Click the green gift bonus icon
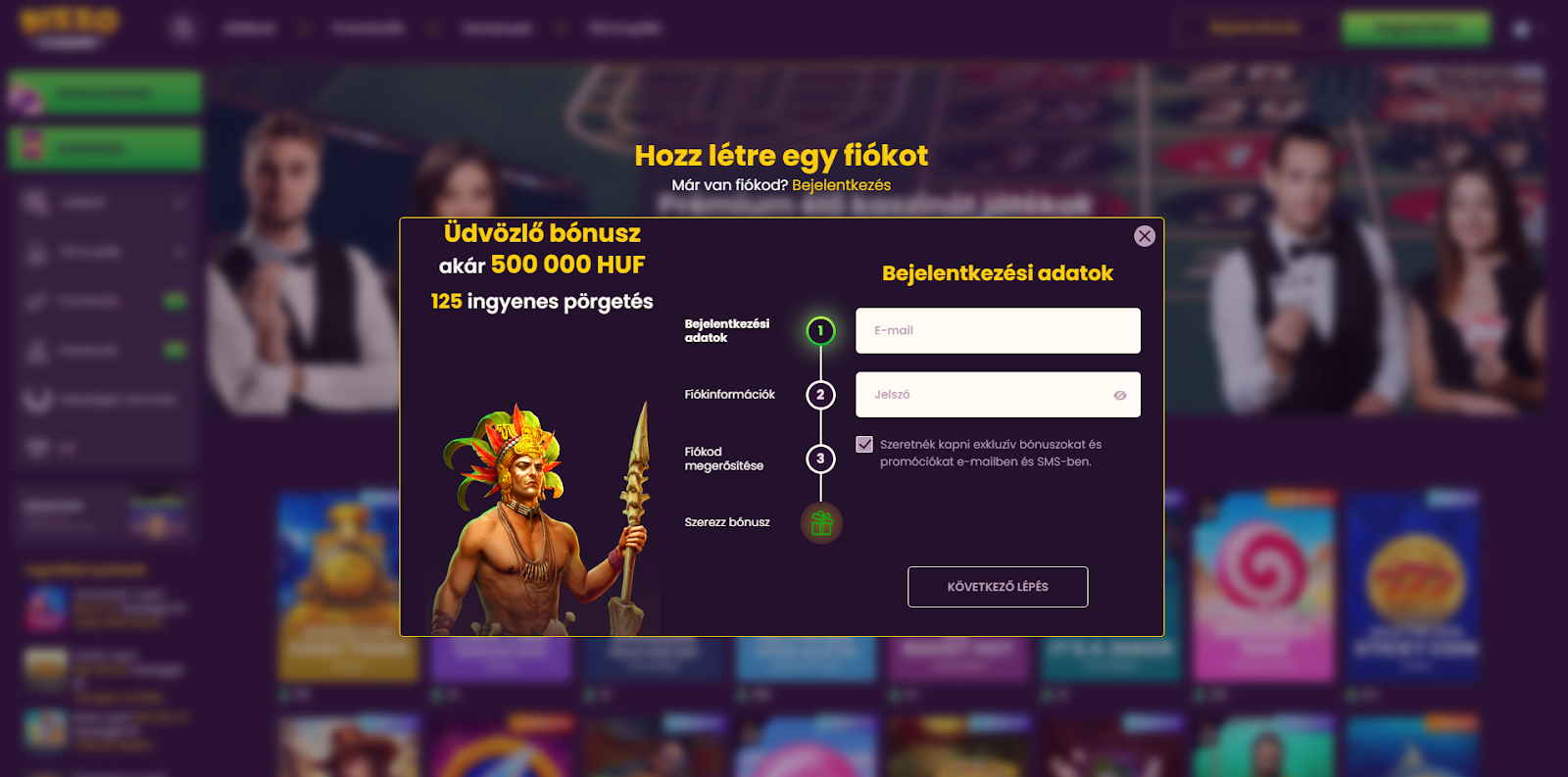The width and height of the screenshot is (1568, 777). 821,523
